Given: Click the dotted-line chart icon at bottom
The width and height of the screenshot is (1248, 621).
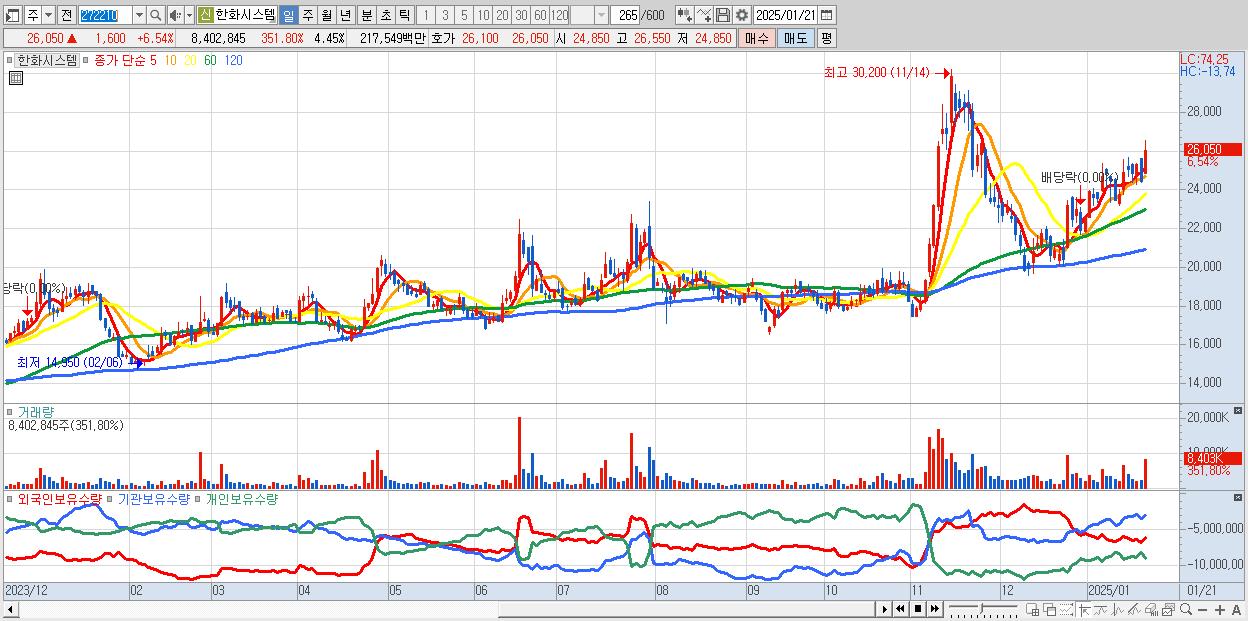Looking at the screenshot, I should 1066,609.
